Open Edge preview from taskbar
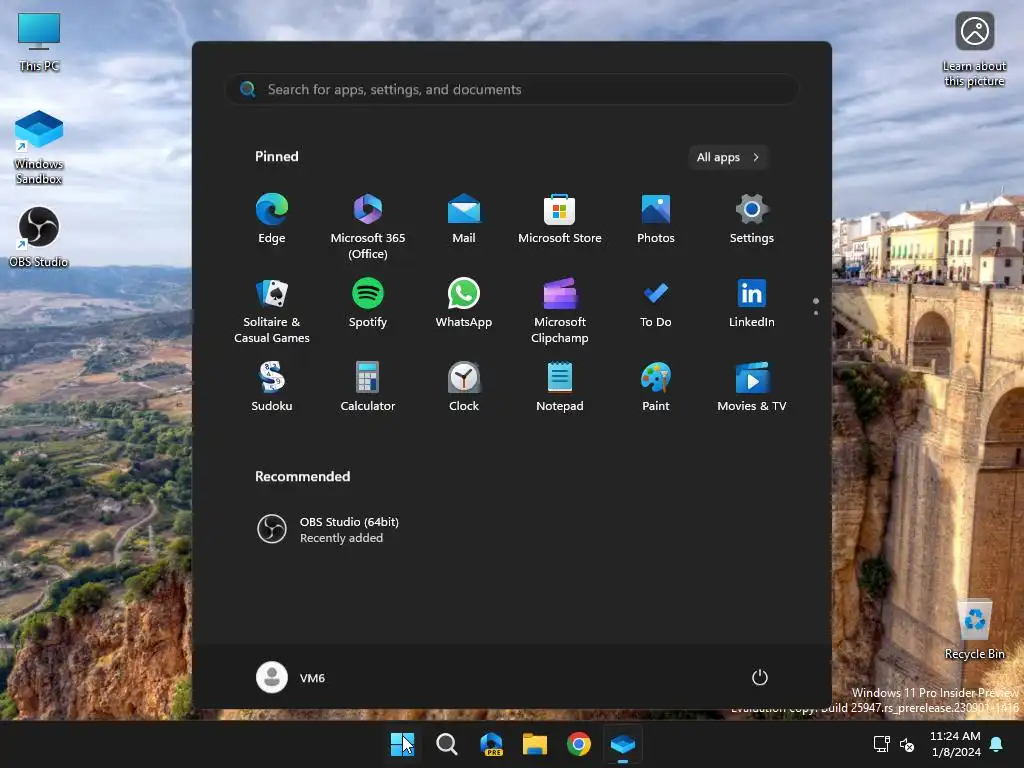The height and width of the screenshot is (768, 1024). coord(491,744)
